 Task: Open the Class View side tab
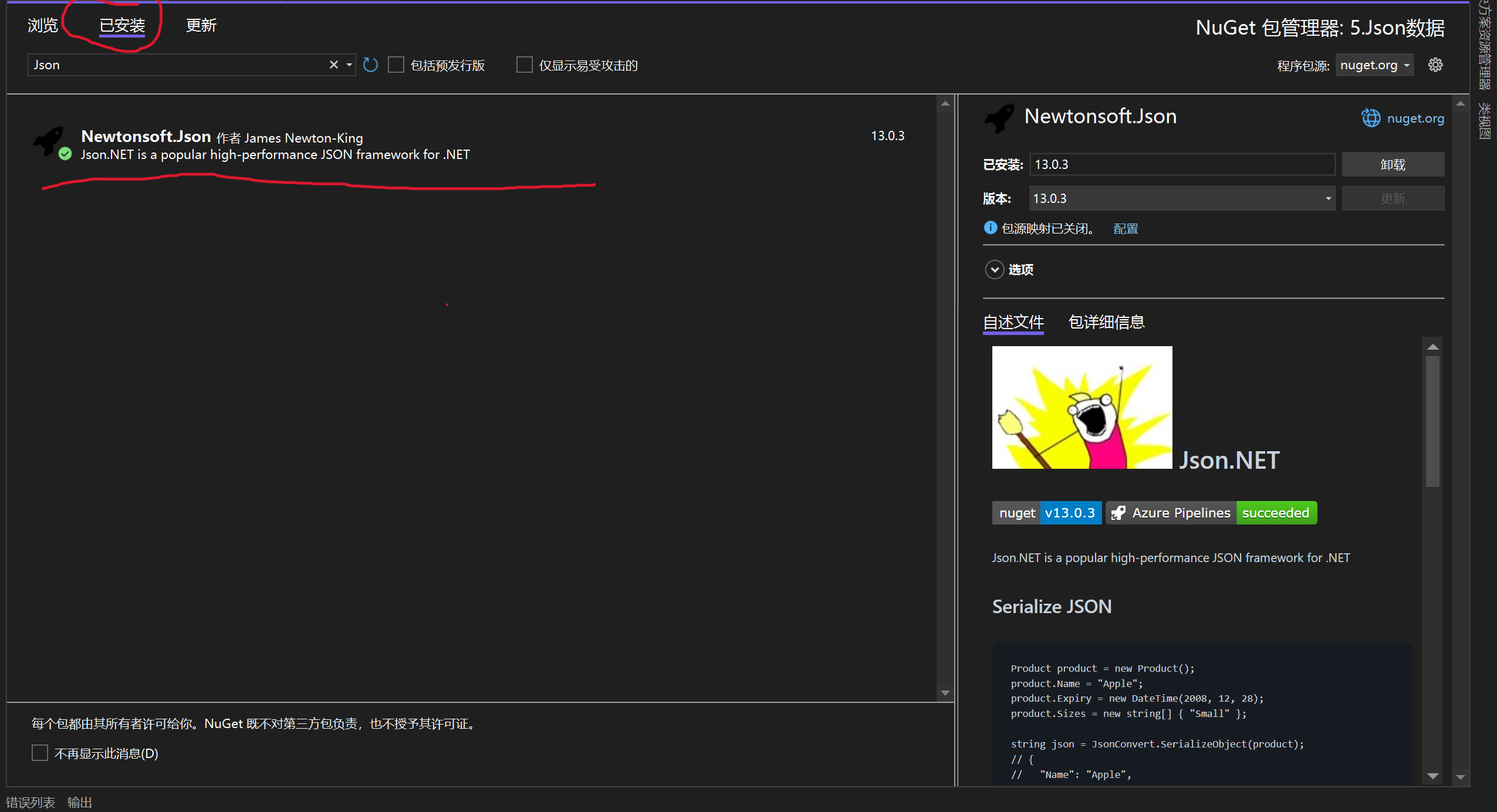click(1485, 121)
